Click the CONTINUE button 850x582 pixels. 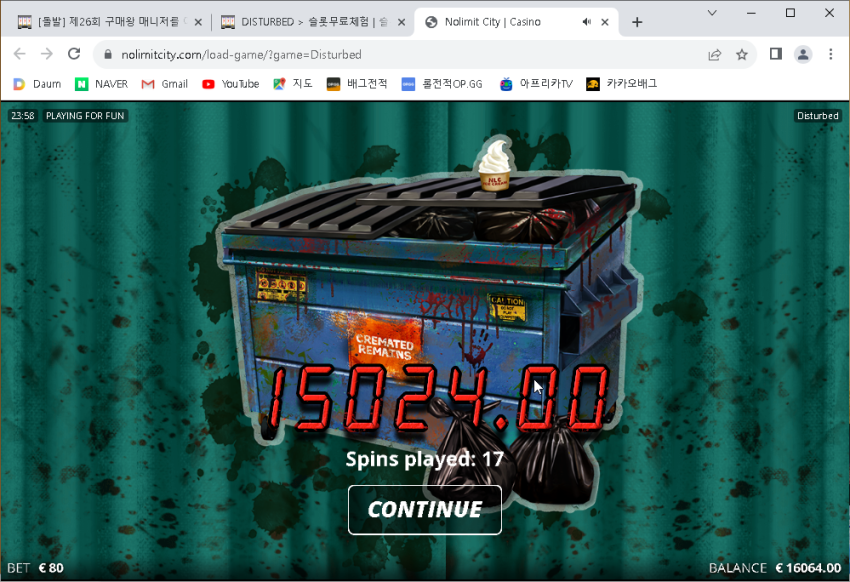pyautogui.click(x=424, y=509)
